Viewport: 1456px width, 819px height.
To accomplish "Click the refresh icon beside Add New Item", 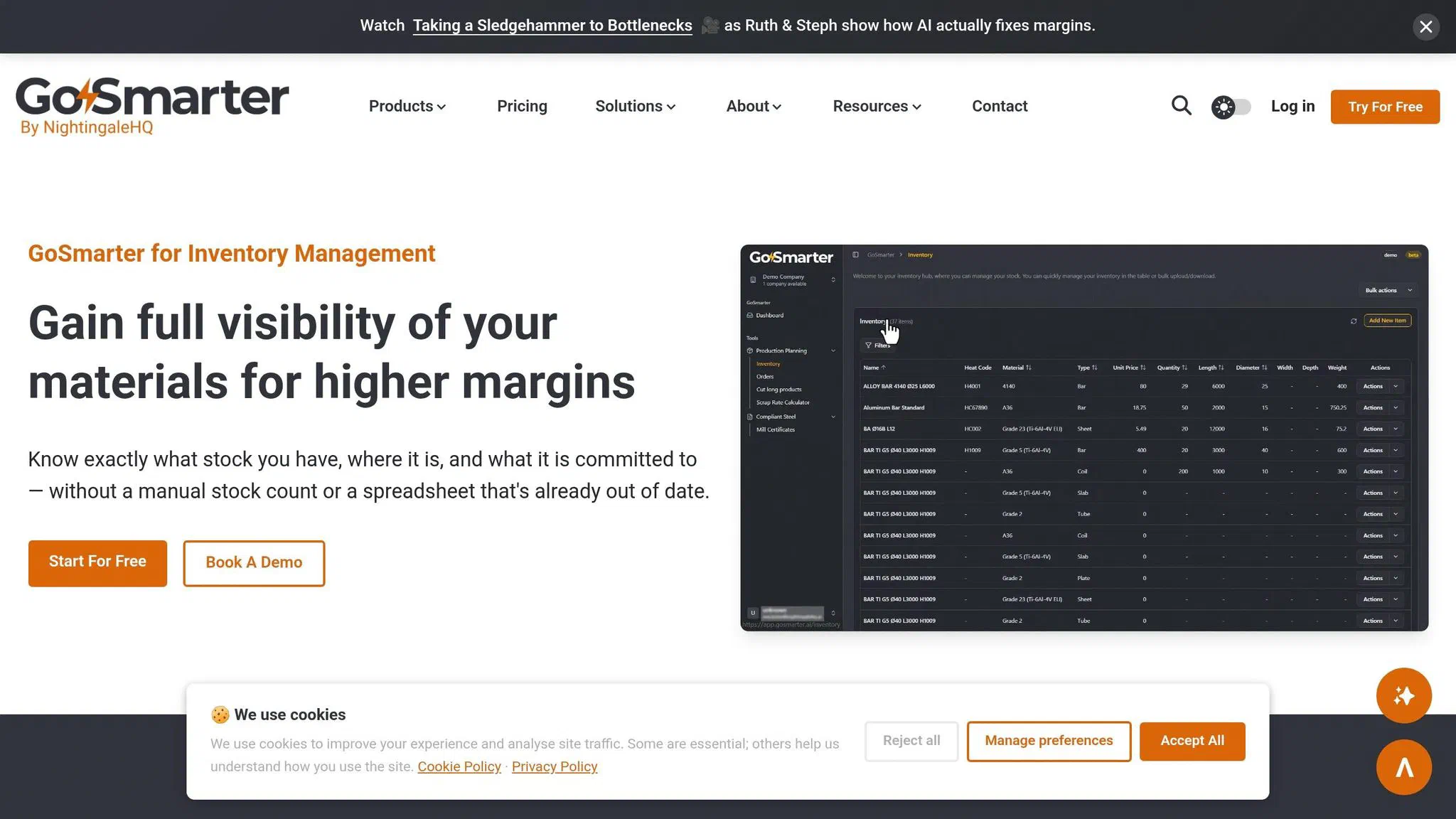I will [x=1354, y=321].
